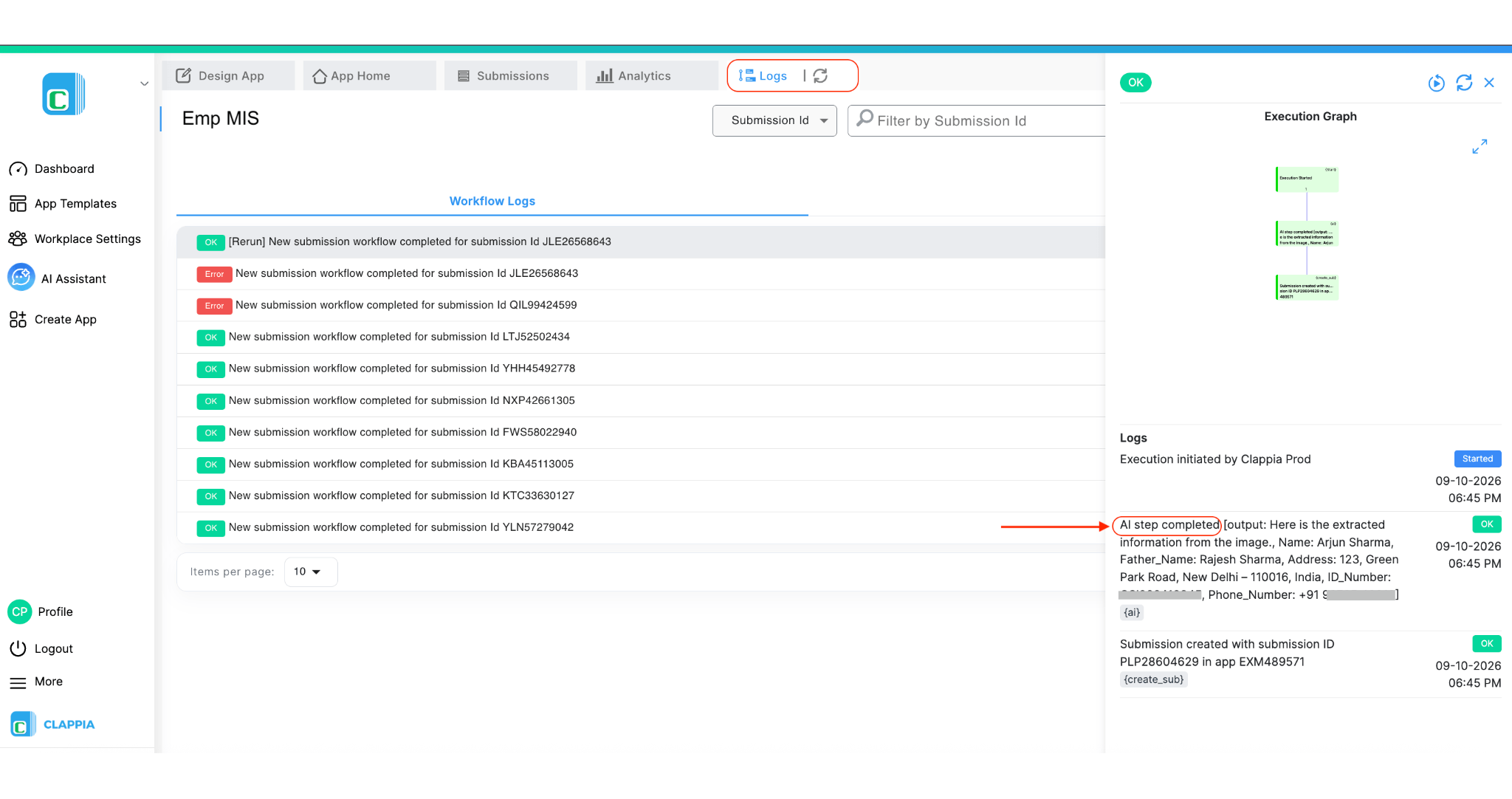Close the log details panel
The height and width of the screenshot is (799, 1512).
coord(1489,83)
